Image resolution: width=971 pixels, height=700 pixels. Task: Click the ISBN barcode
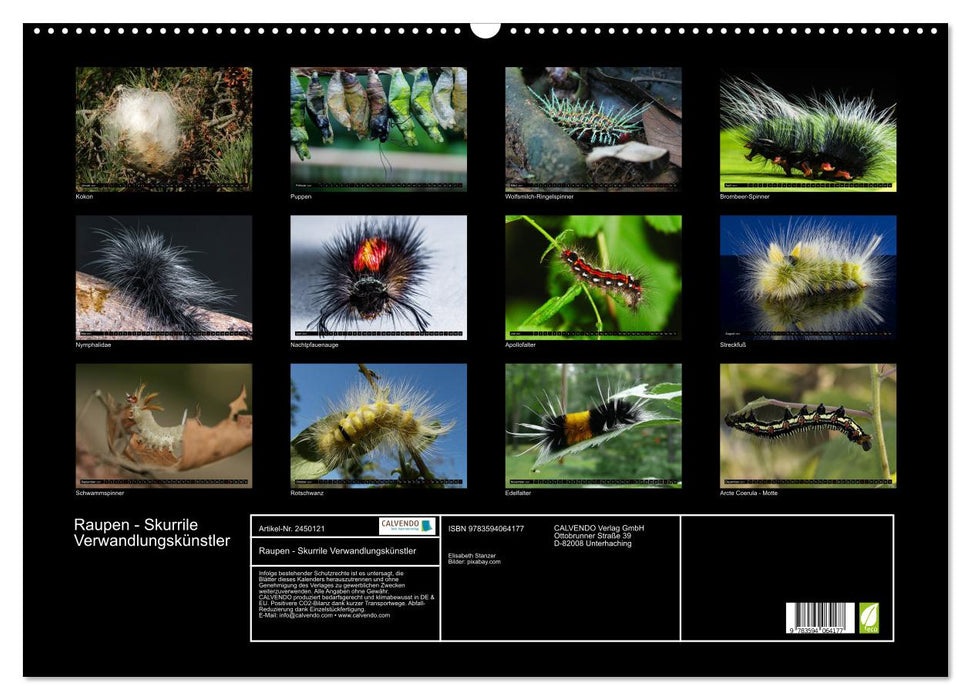(820, 618)
